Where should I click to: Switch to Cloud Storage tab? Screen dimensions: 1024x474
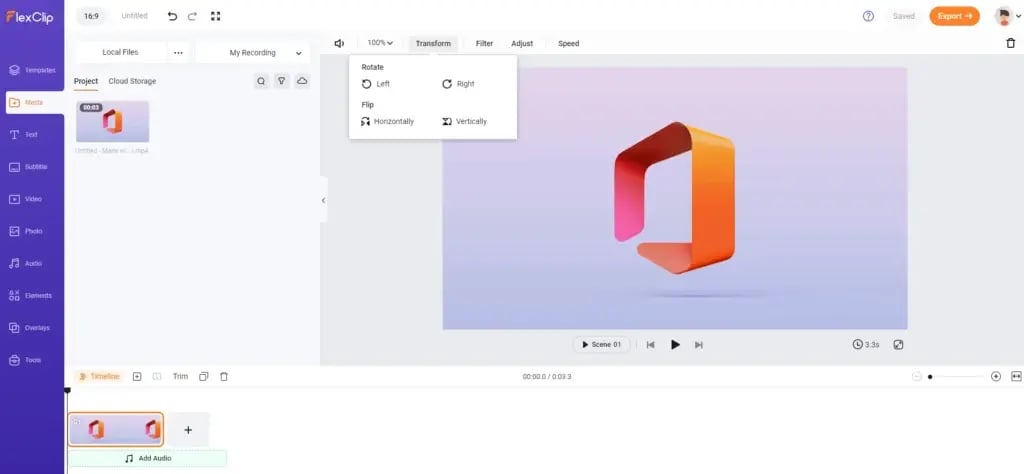pos(132,81)
